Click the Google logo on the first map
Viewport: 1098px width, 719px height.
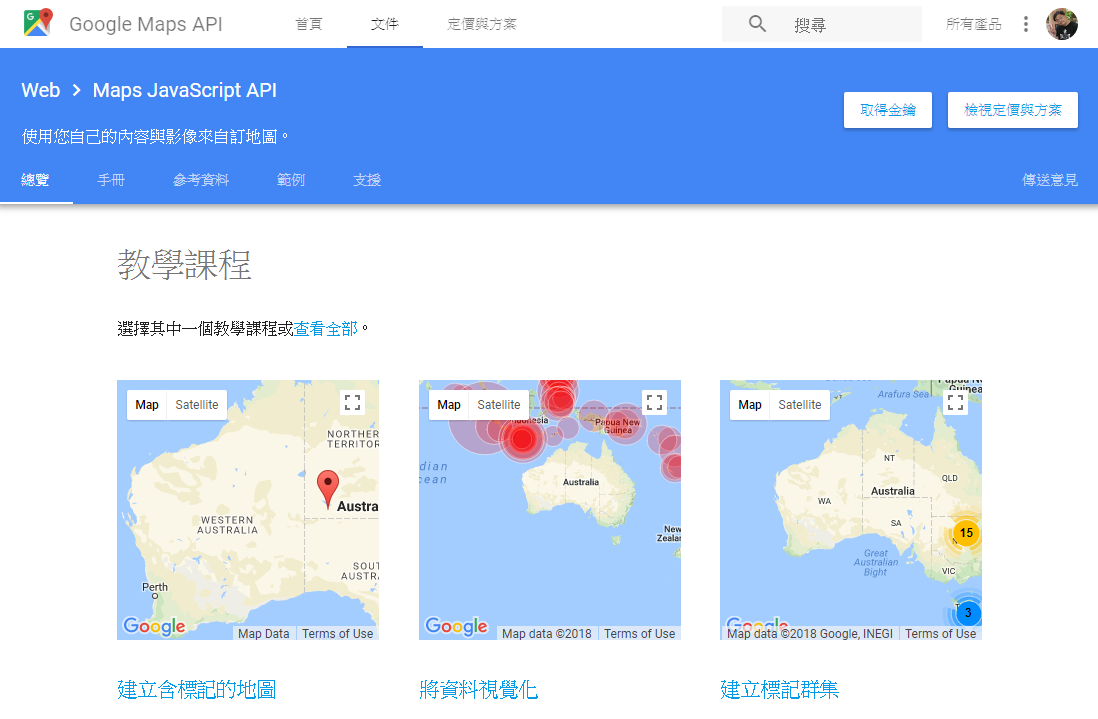coord(154,625)
